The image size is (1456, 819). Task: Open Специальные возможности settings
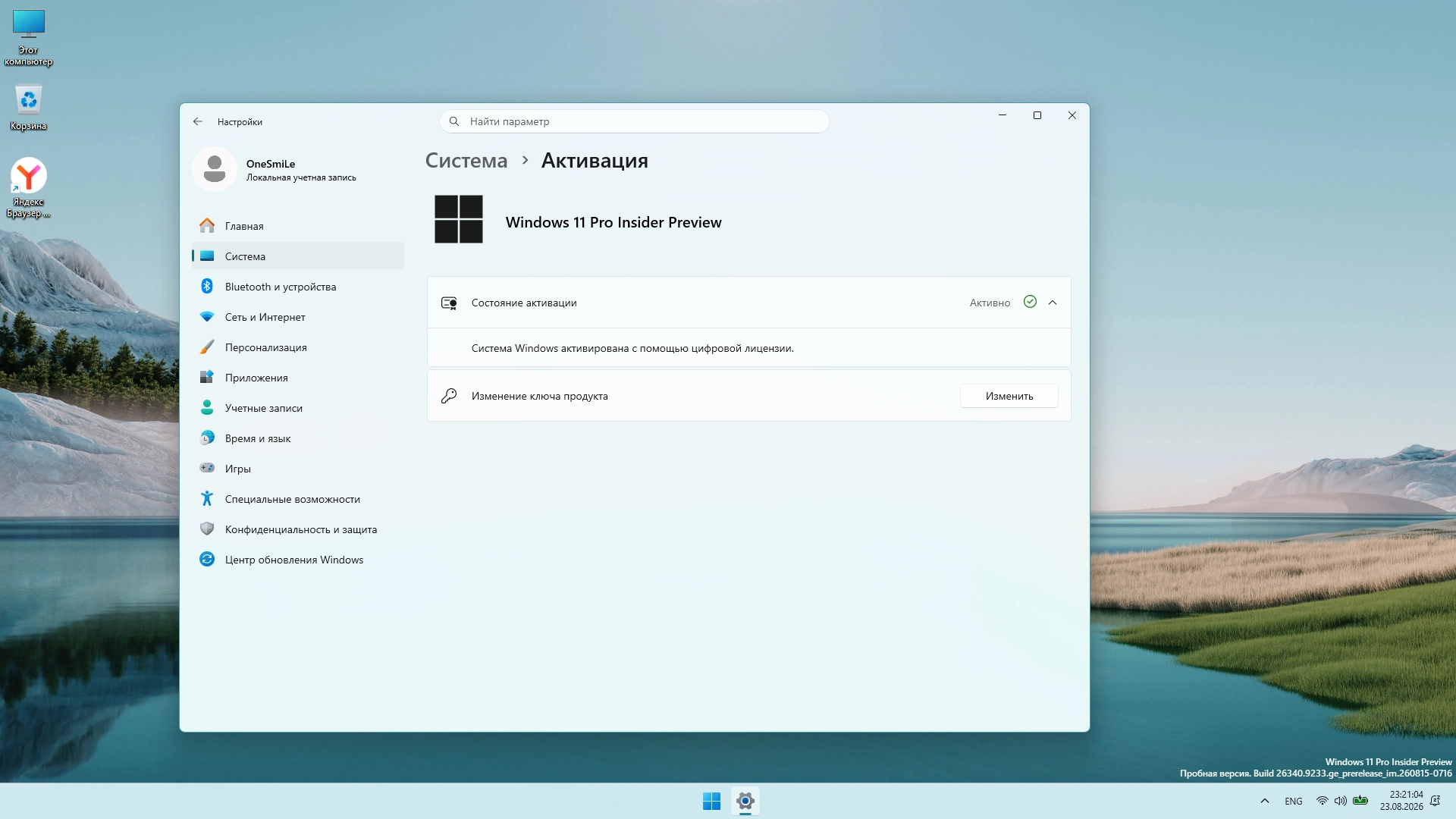298,499
